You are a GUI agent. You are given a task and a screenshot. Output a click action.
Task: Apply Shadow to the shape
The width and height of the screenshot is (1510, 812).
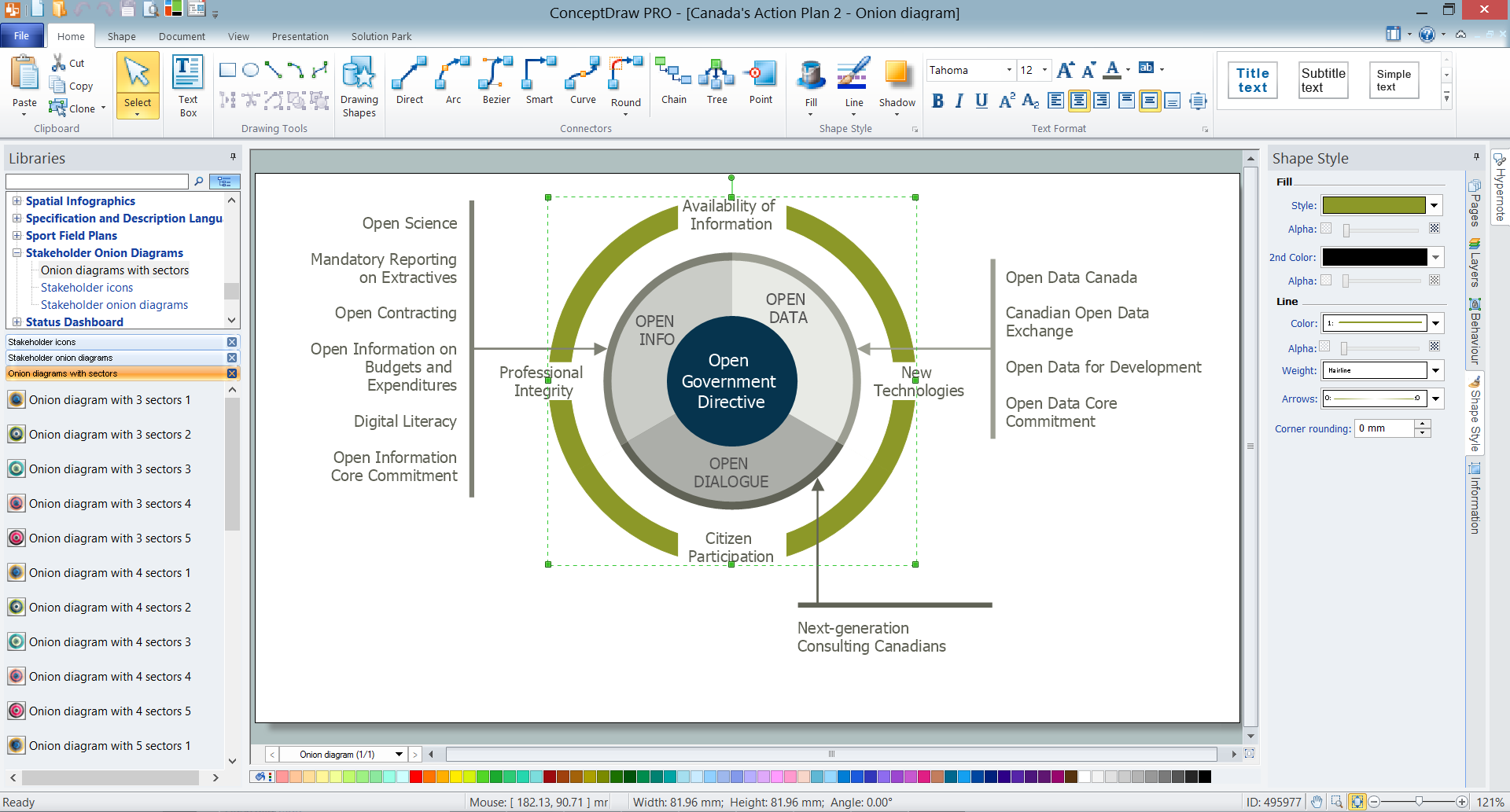[897, 84]
